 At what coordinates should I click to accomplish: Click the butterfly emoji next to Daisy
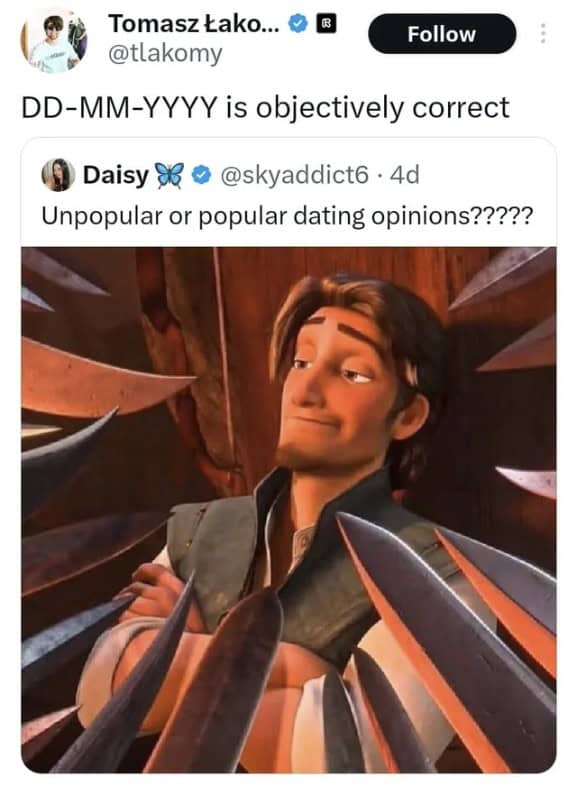point(169,175)
